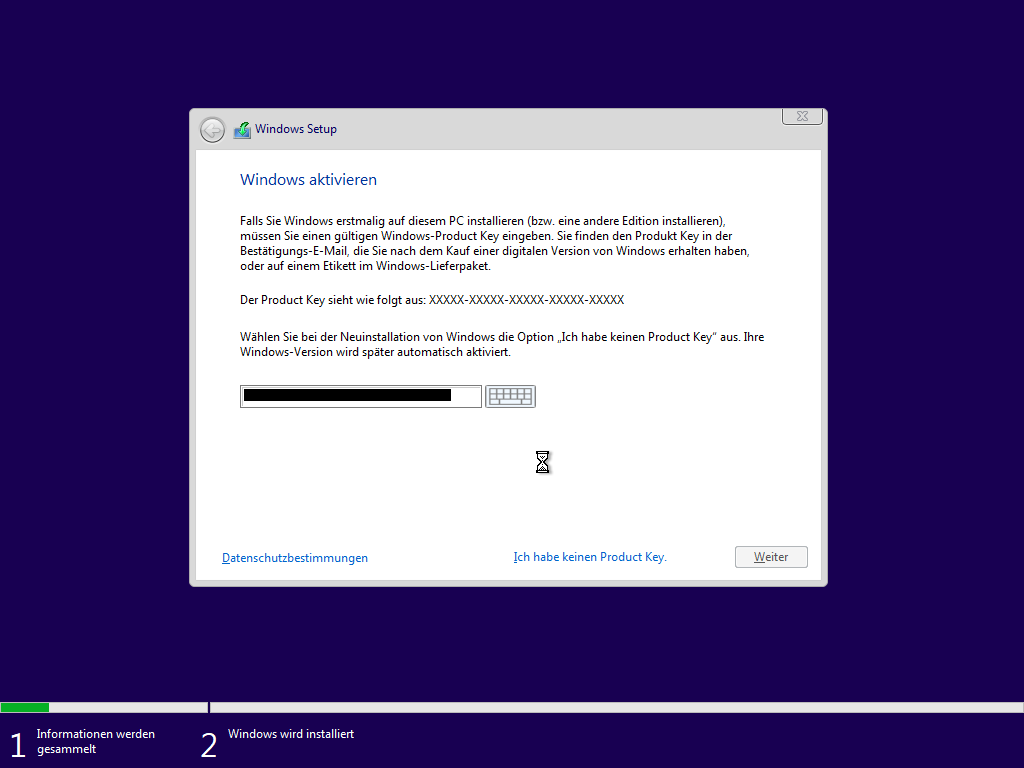Image resolution: width=1024 pixels, height=768 pixels.
Task: Go back with the round arrow button
Action: [x=212, y=130]
